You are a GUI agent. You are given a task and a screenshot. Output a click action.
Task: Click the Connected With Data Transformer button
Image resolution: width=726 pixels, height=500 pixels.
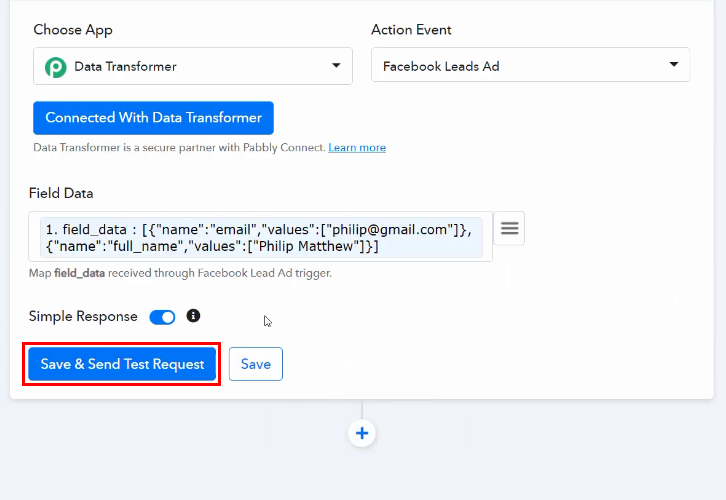[x=153, y=118]
